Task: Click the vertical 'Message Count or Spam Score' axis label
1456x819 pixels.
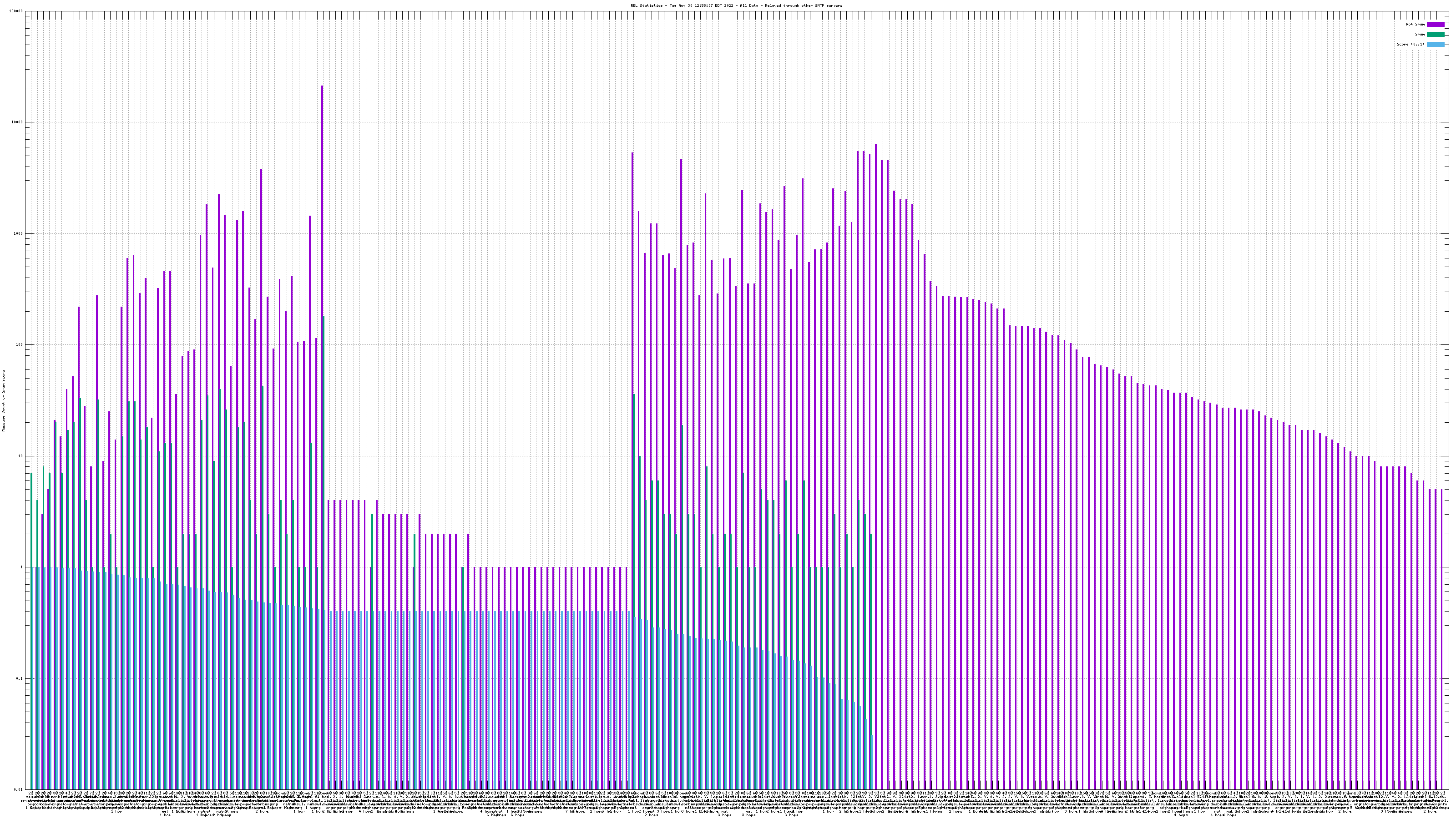Action: 3,400
